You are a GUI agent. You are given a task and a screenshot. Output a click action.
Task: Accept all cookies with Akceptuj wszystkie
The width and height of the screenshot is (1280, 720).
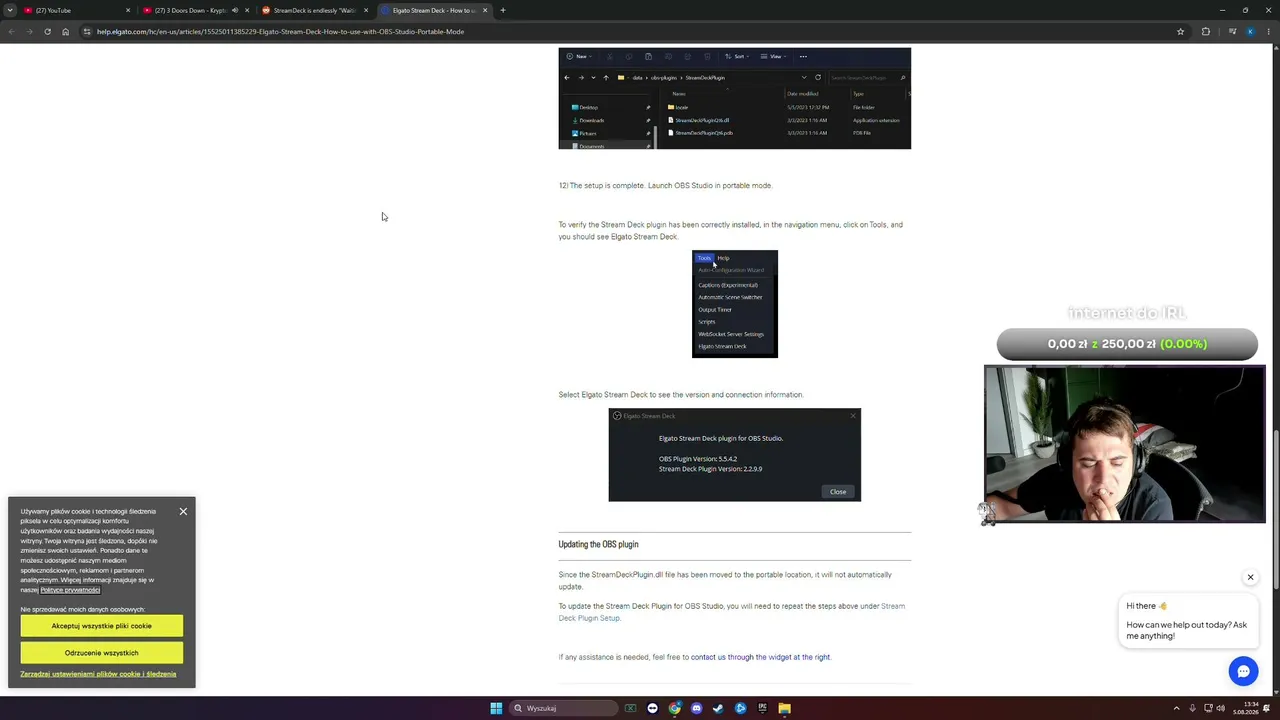tap(101, 626)
